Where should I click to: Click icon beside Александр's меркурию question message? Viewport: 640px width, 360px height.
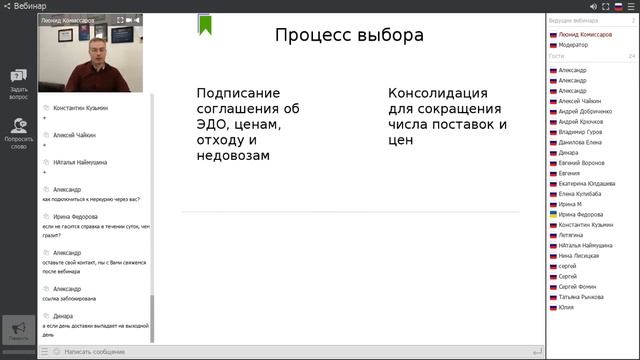click(46, 190)
